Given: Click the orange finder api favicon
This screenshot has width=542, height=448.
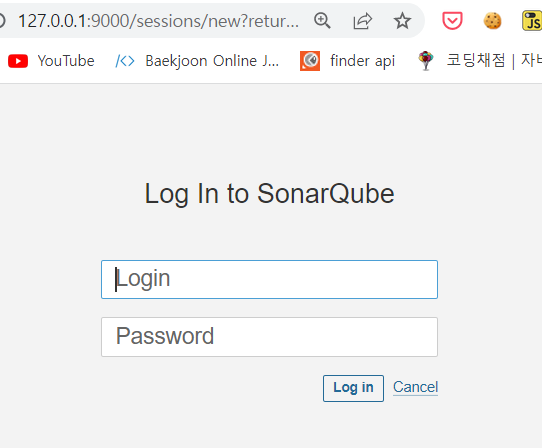Looking at the screenshot, I should [310, 61].
